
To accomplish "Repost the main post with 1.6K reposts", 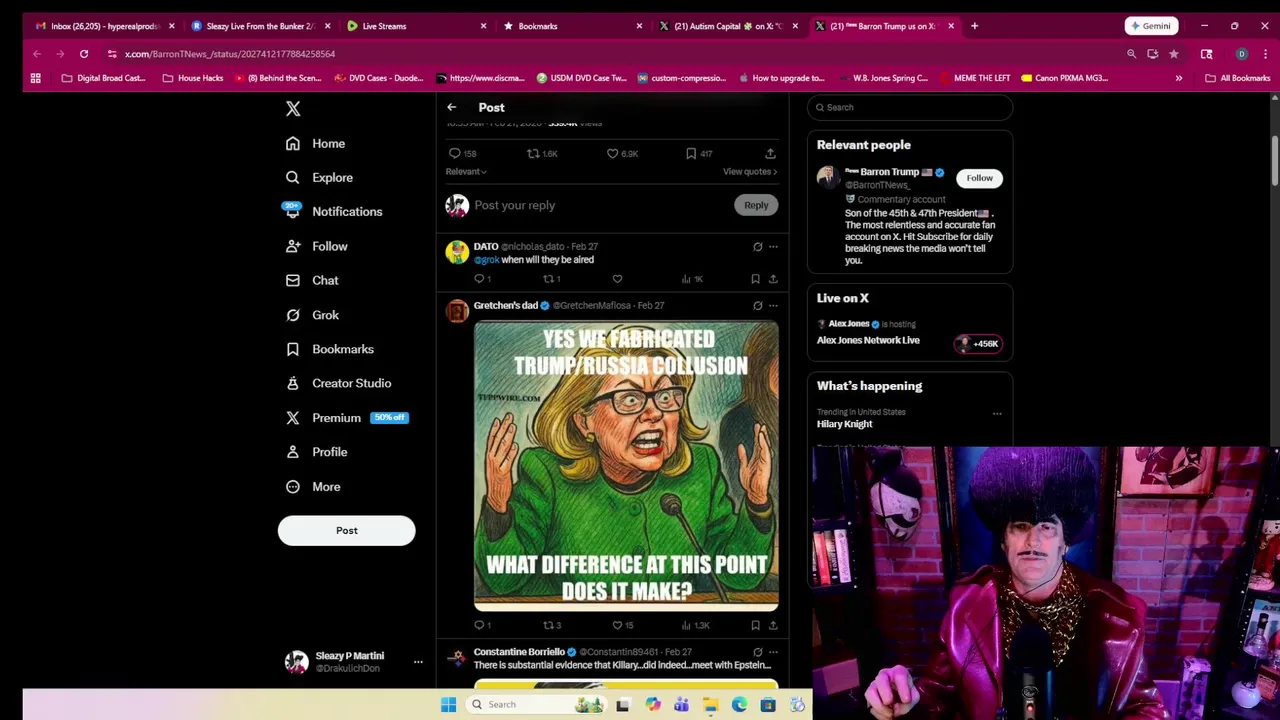I will tap(542, 153).
